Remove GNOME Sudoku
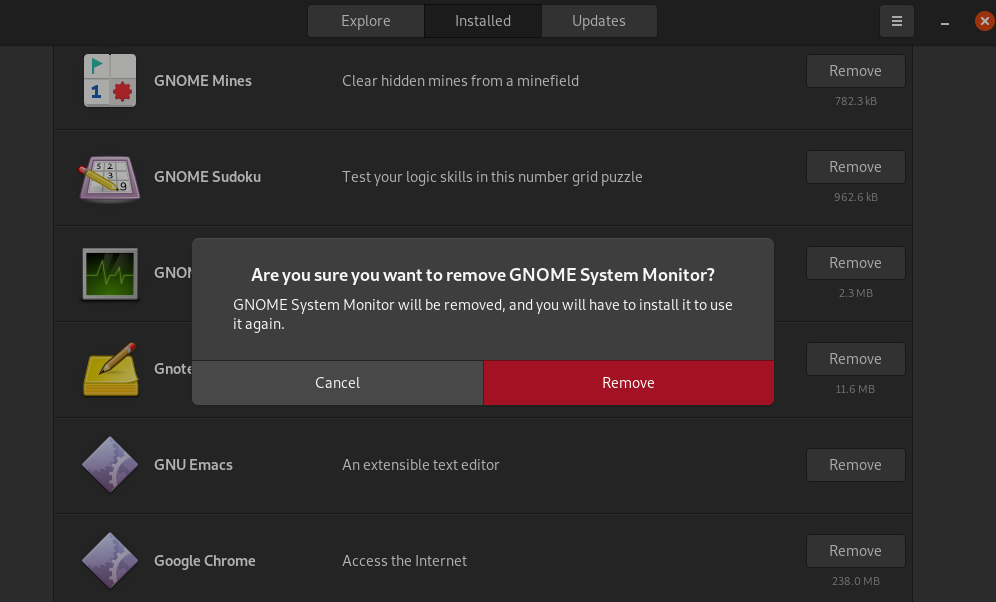The width and height of the screenshot is (996, 602). (856, 167)
